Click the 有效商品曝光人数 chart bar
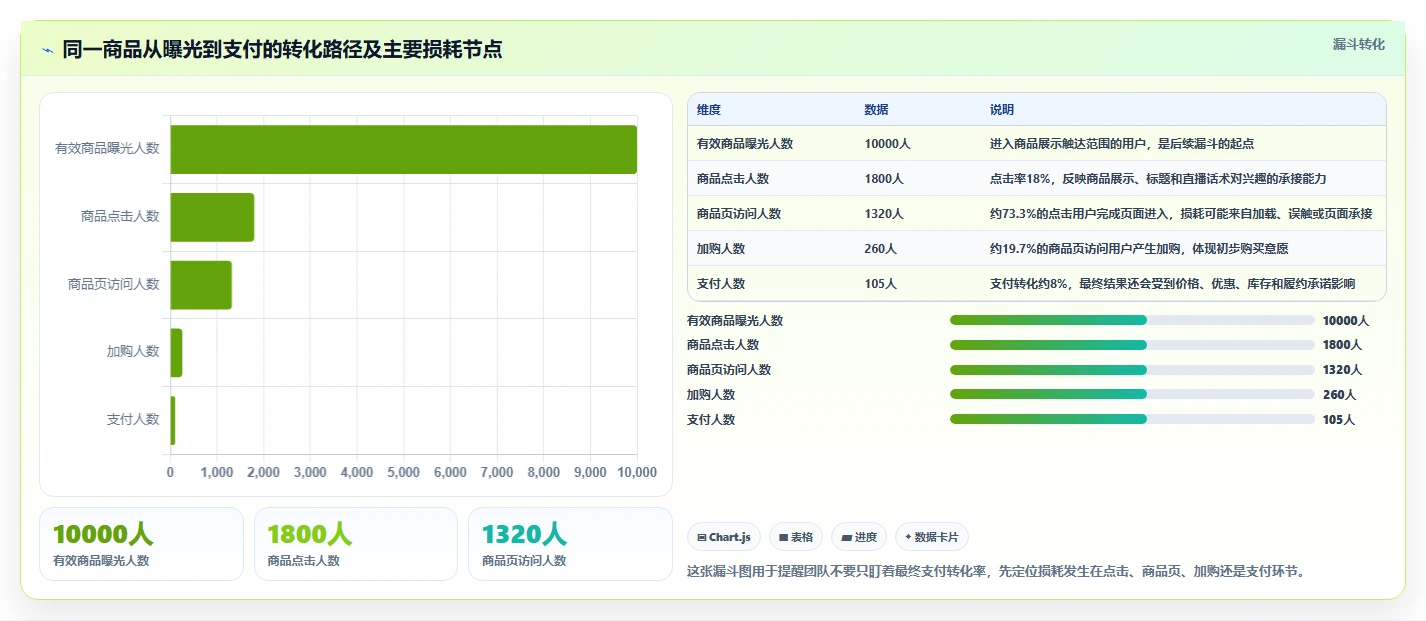The width and height of the screenshot is (1426, 621). 403,149
